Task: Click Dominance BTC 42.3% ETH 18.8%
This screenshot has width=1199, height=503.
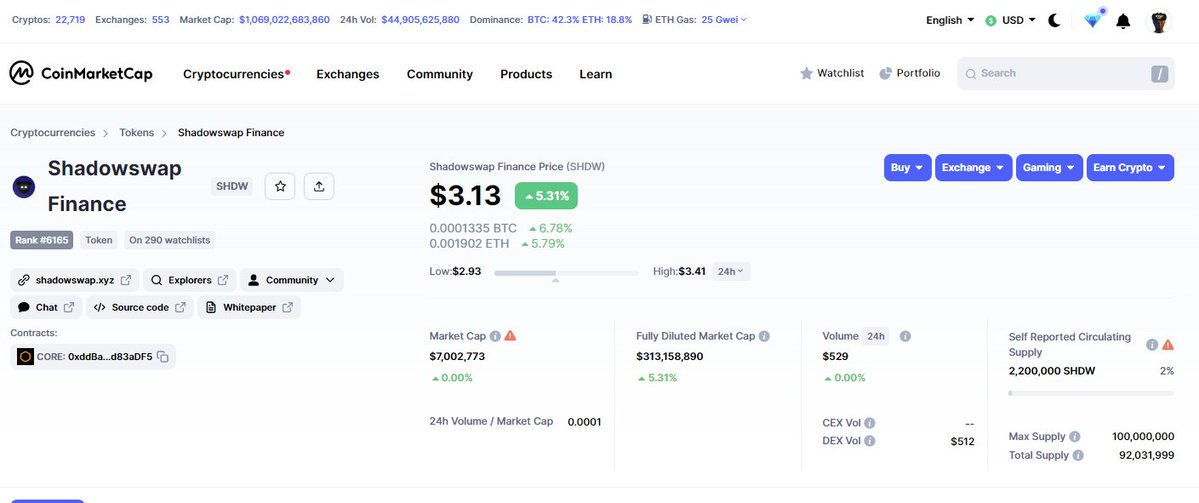Action: (580, 19)
